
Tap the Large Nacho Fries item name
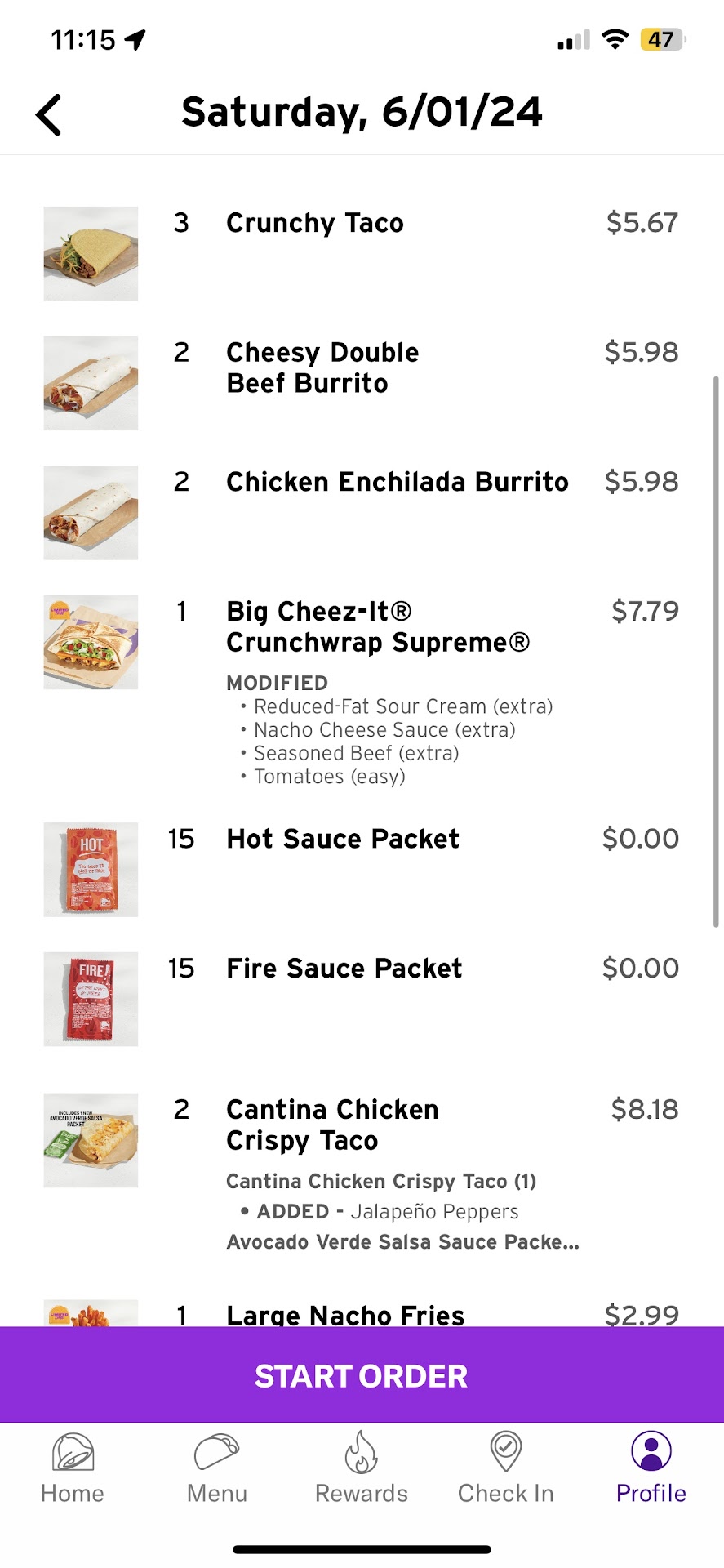(x=345, y=1314)
